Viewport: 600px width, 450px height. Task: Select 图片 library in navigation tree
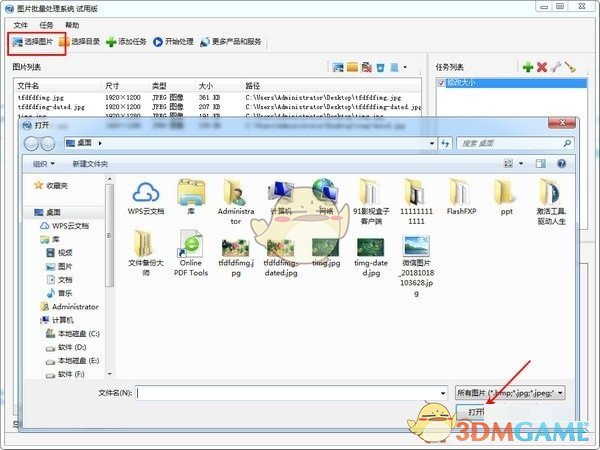pos(59,267)
